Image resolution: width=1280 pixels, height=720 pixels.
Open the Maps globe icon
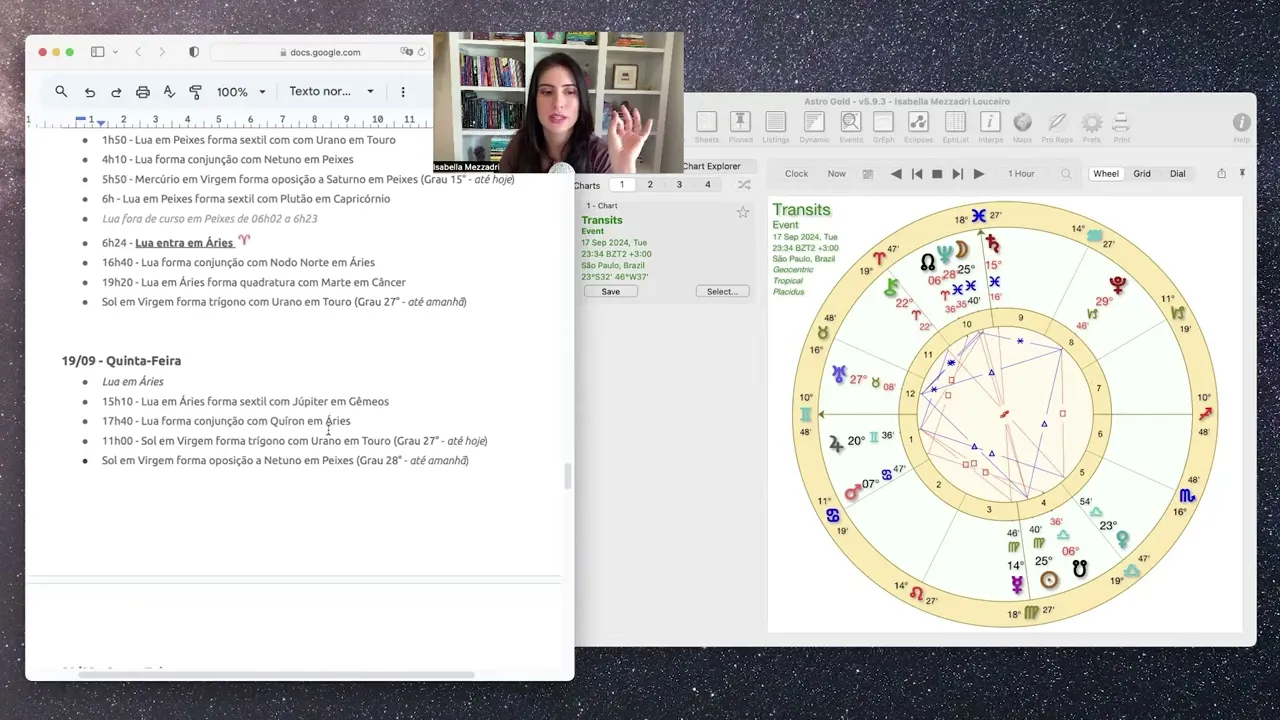[1022, 122]
